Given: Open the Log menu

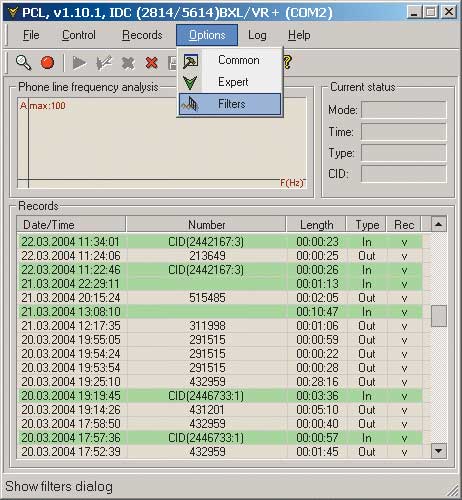Looking at the screenshot, I should pyautogui.click(x=257, y=35).
